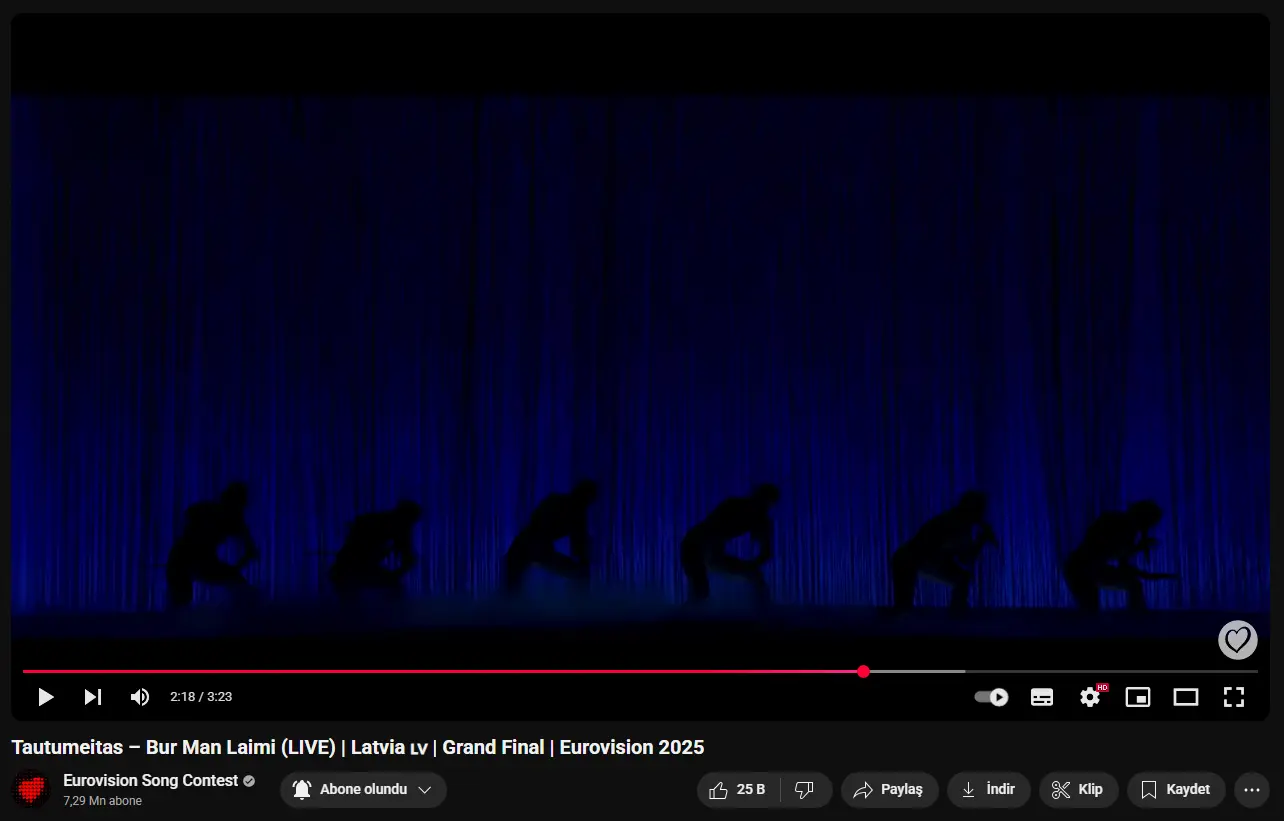The width and height of the screenshot is (1284, 821).
Task: Switch to theater mode
Action: (x=1186, y=697)
